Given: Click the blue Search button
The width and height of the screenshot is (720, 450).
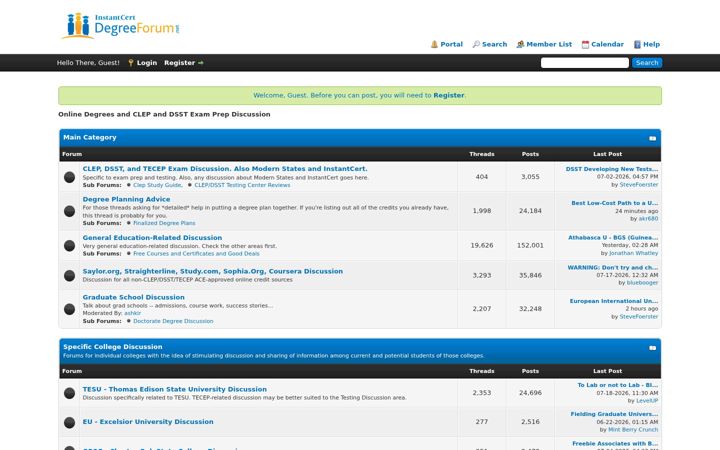Looking at the screenshot, I should pos(647,63).
